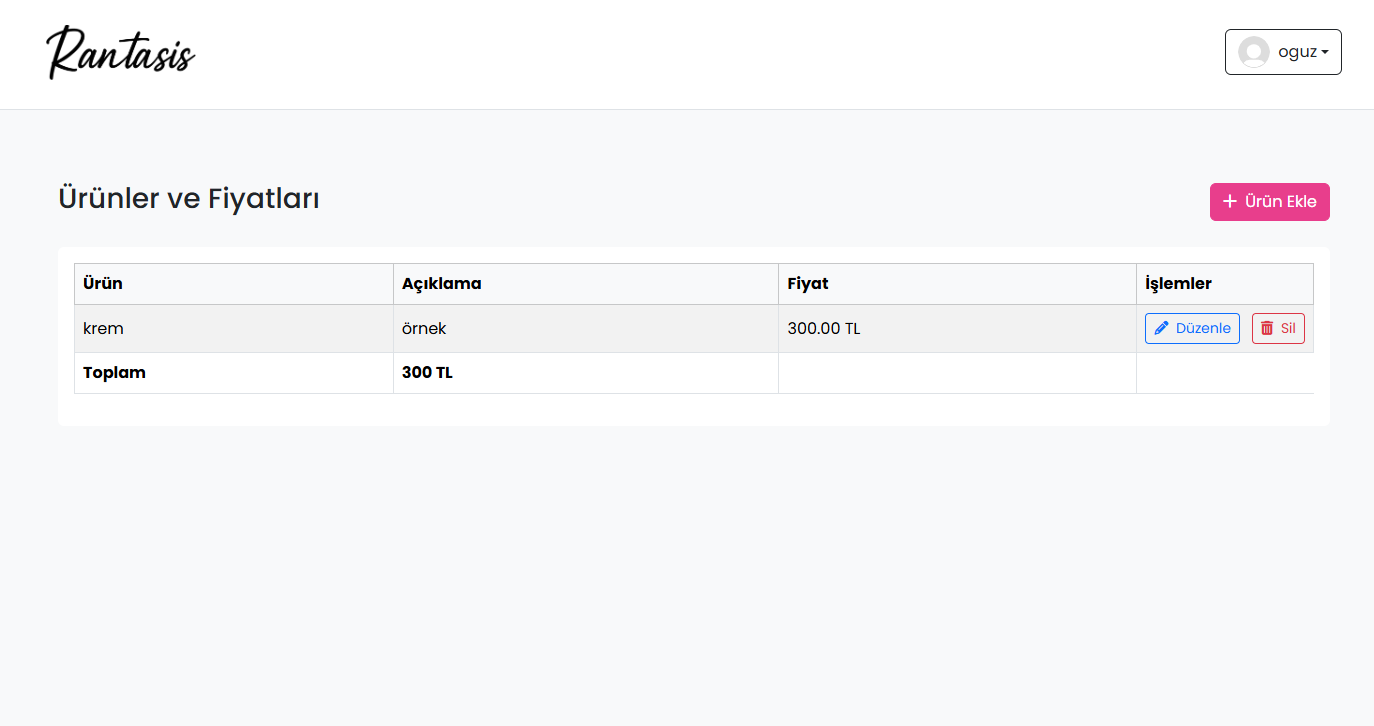Click the 300 TL total value

[x=427, y=373]
